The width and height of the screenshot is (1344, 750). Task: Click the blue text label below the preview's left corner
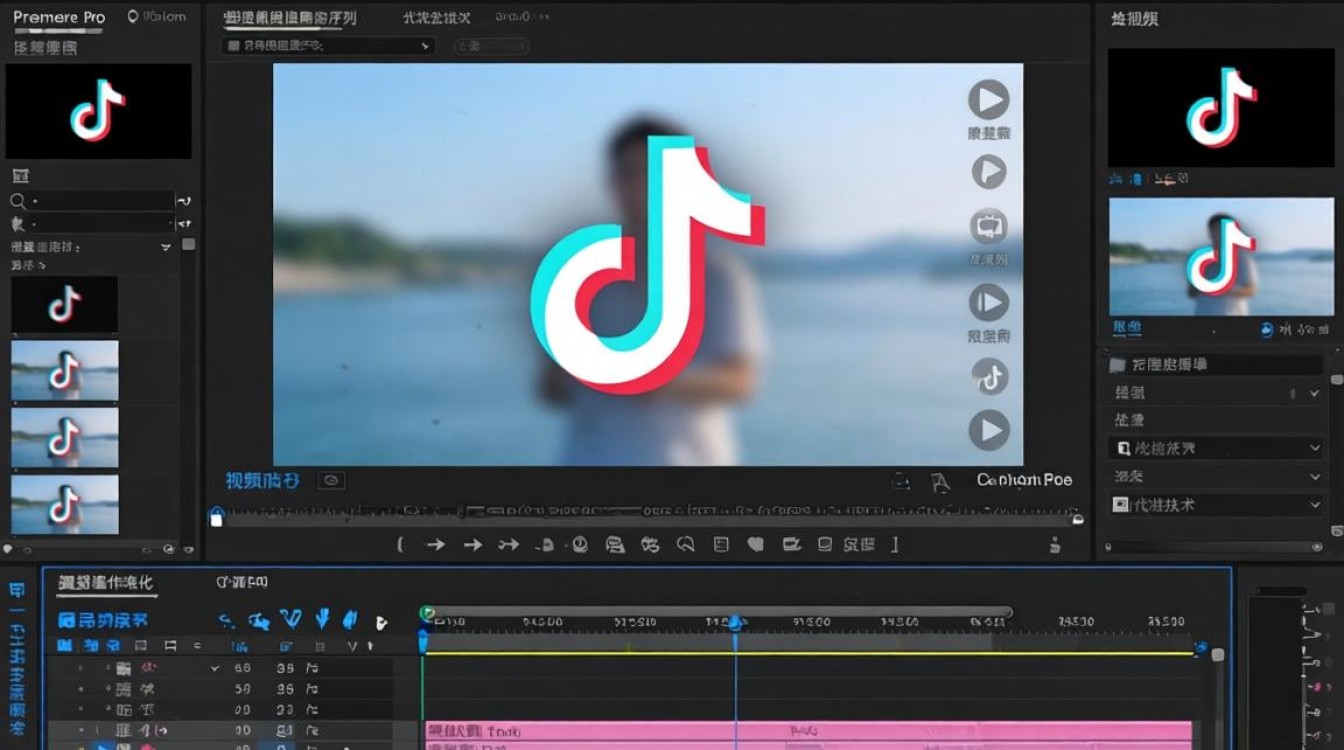click(262, 481)
